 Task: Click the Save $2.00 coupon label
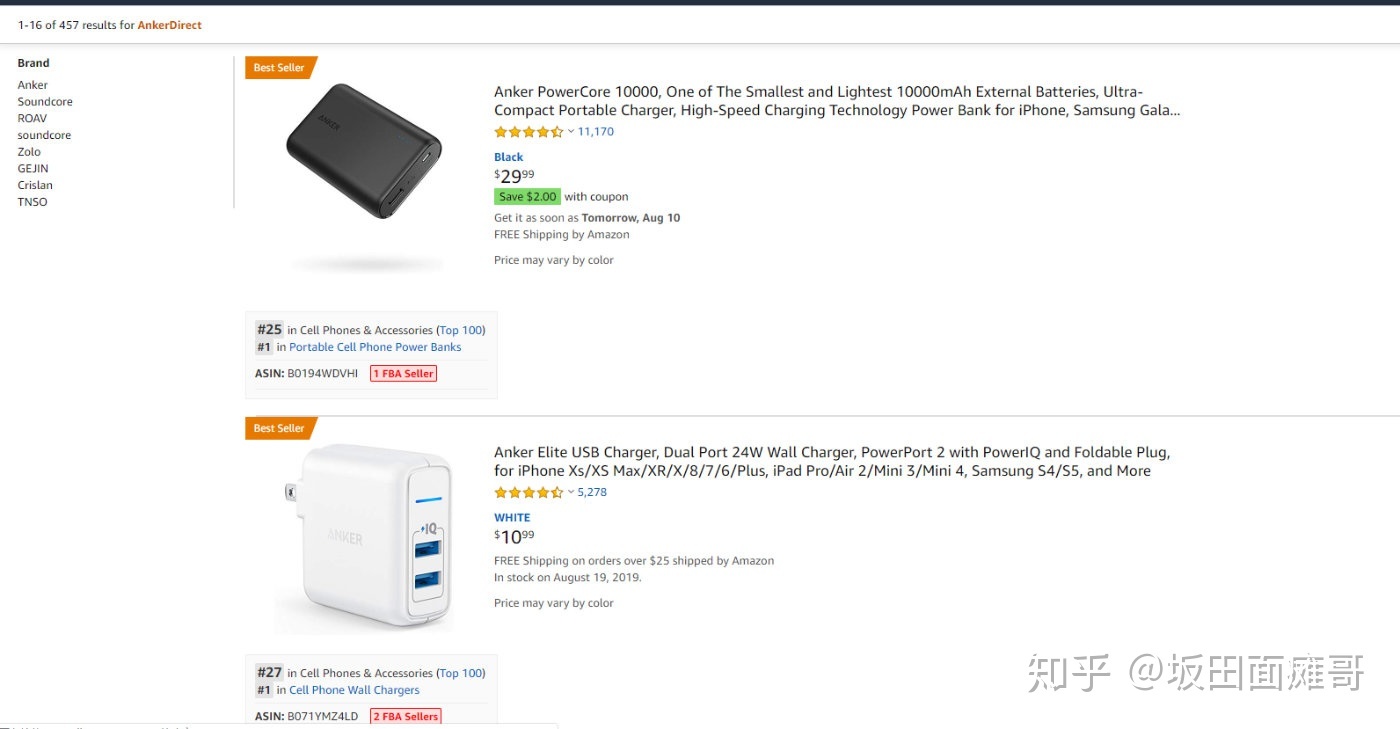pos(527,197)
